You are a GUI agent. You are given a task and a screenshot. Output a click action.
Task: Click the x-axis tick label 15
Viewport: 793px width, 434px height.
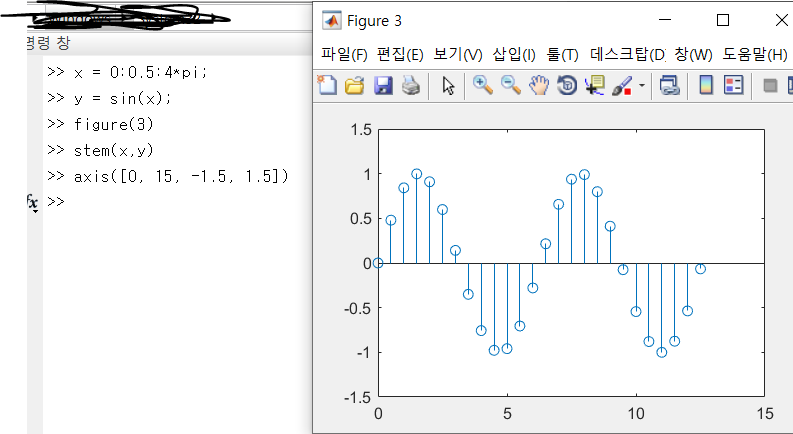765,414
